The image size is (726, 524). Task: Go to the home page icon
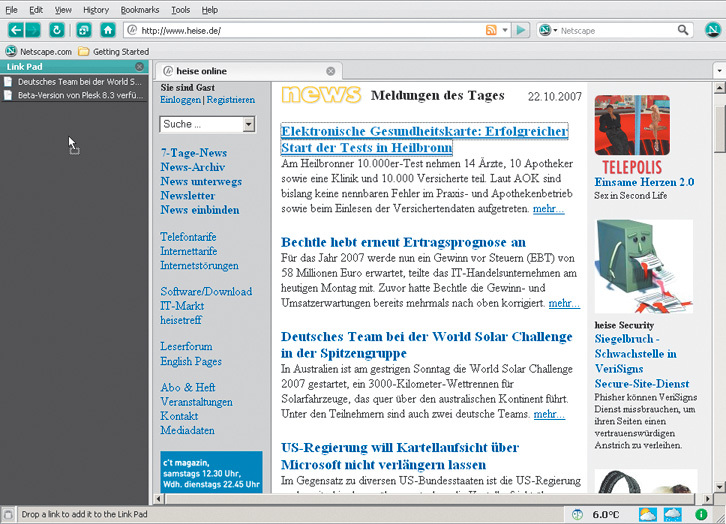(x=108, y=31)
